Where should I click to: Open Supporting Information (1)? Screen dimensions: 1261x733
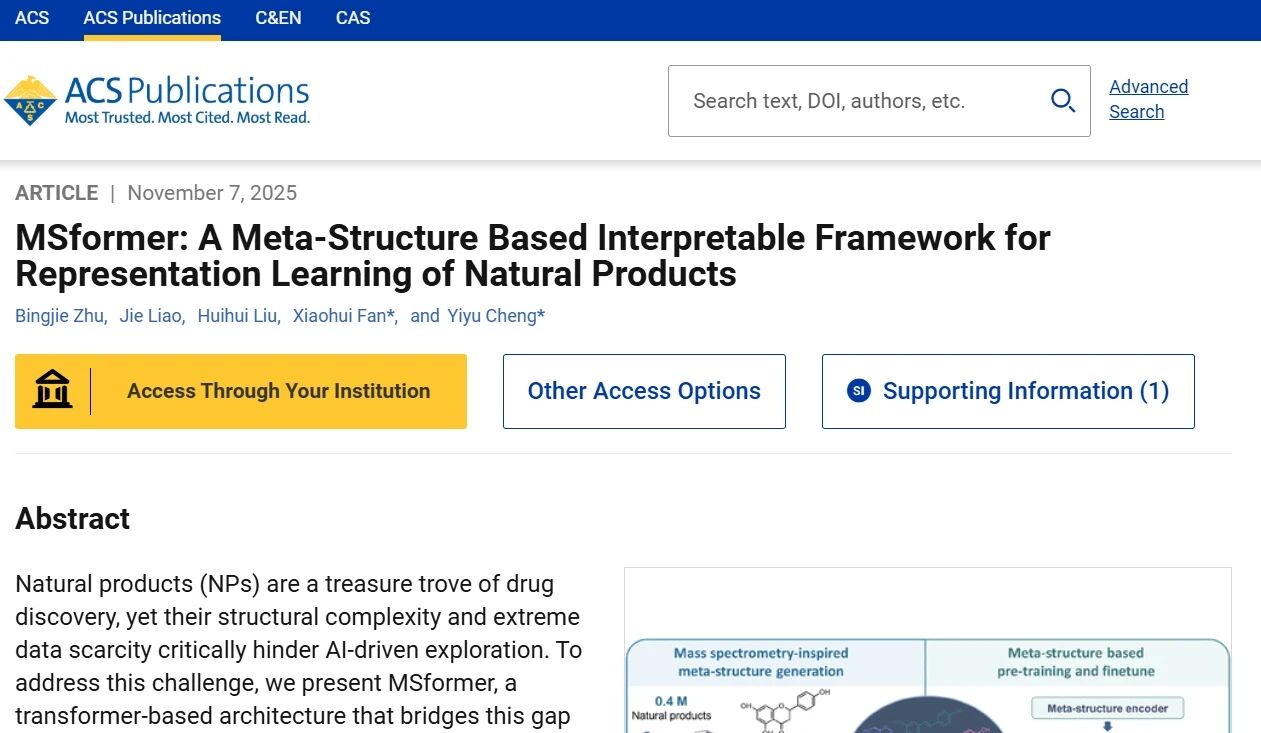click(1008, 391)
